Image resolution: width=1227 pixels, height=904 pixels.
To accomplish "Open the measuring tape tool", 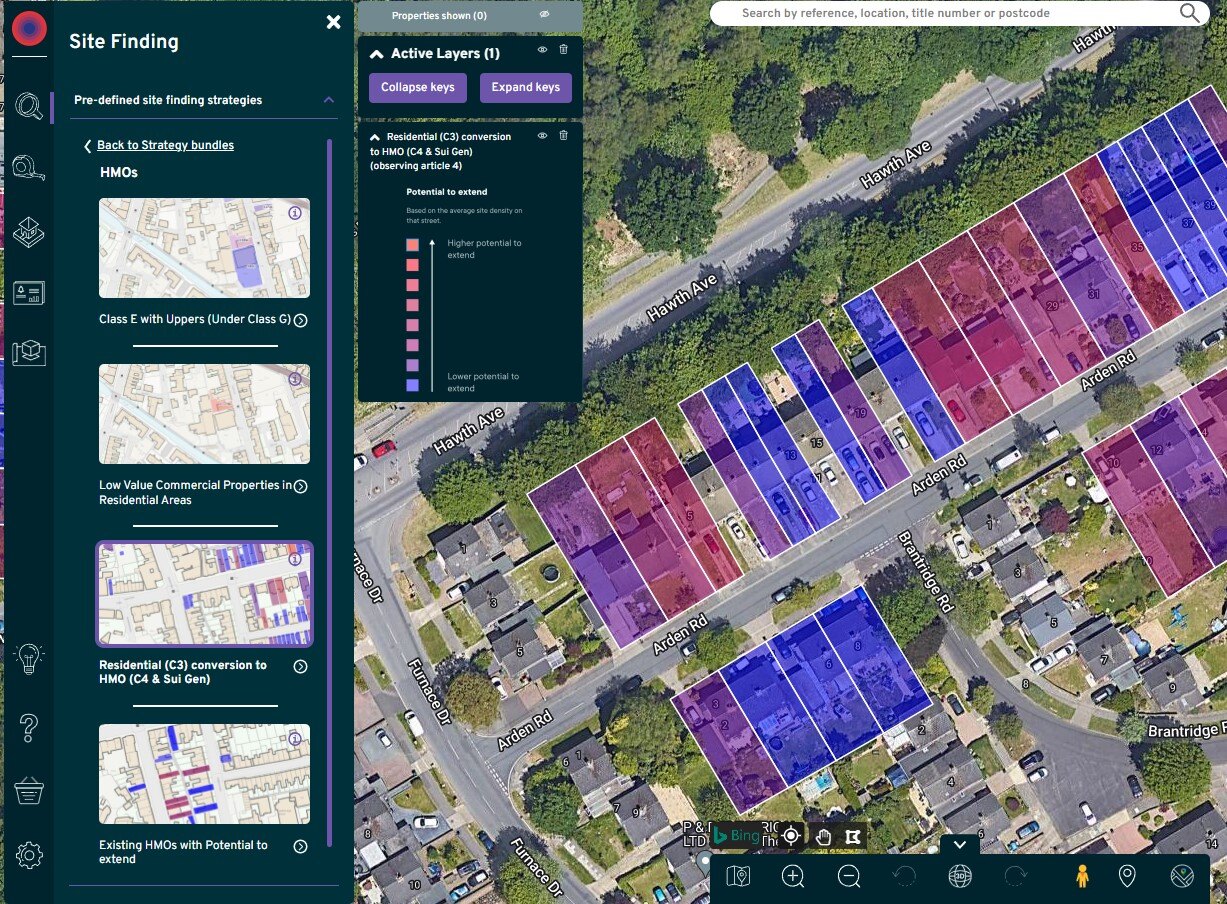I will click(x=28, y=168).
